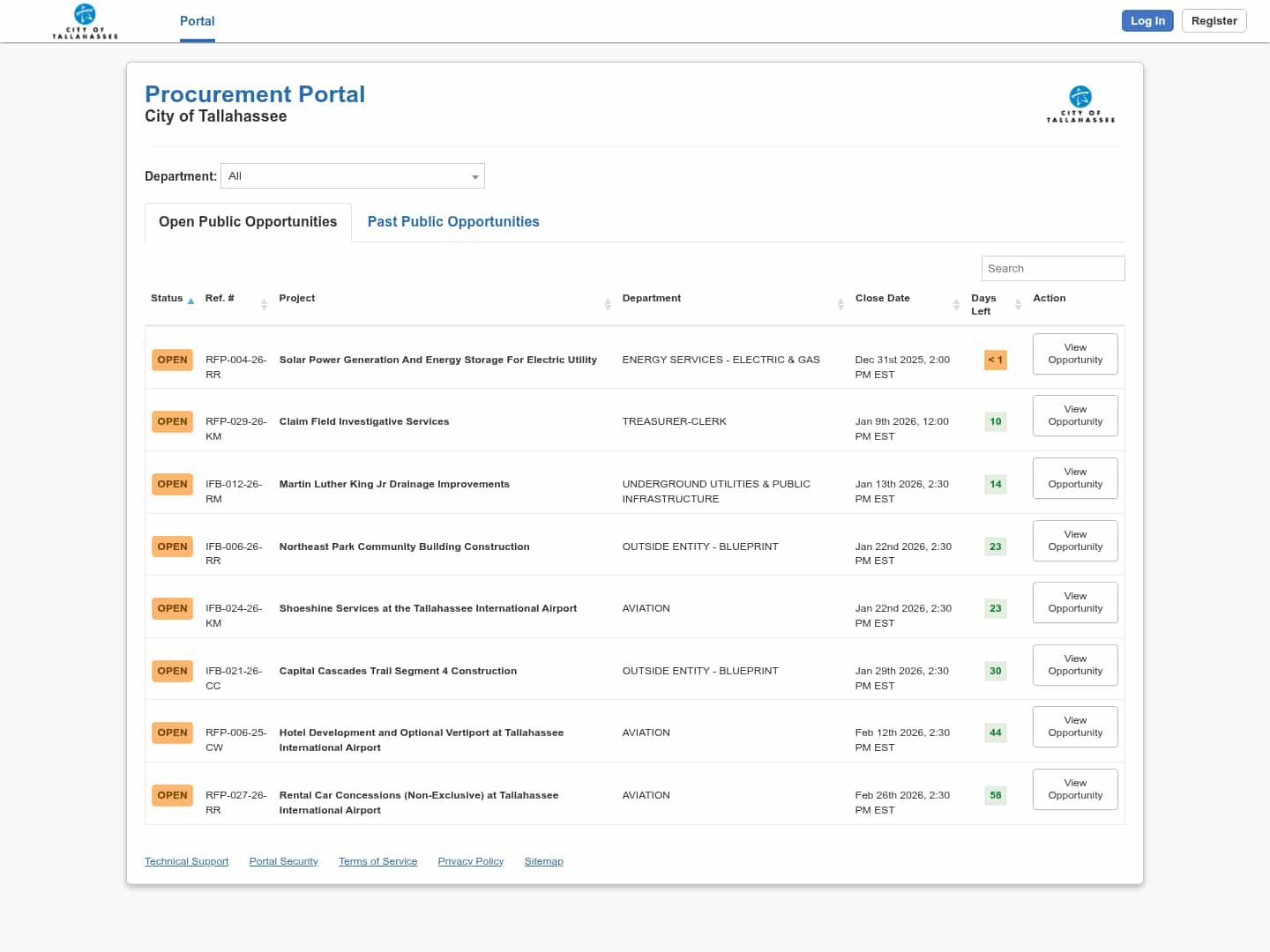This screenshot has width=1270, height=952.
Task: Sort table by Project column arrows
Action: (x=607, y=304)
